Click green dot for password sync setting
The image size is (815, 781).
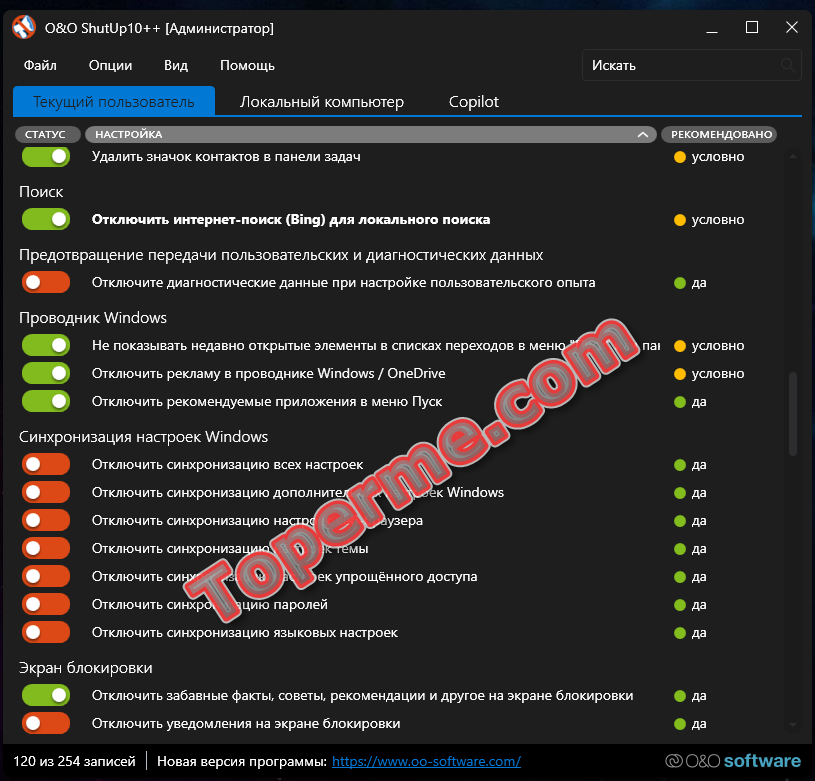tap(679, 605)
